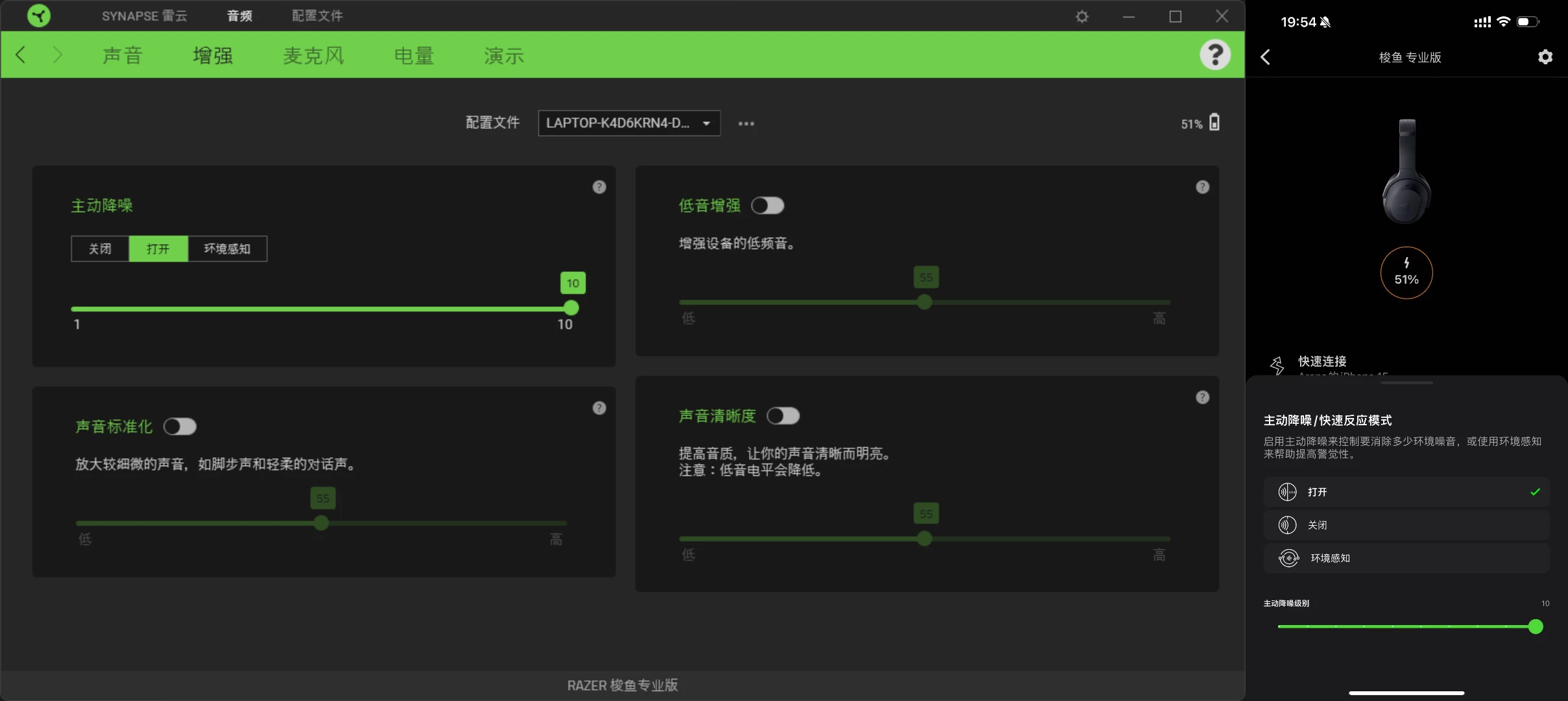Image resolution: width=1568 pixels, height=701 pixels.
Task: Toggle the 声音清晰度 switch
Action: (x=783, y=416)
